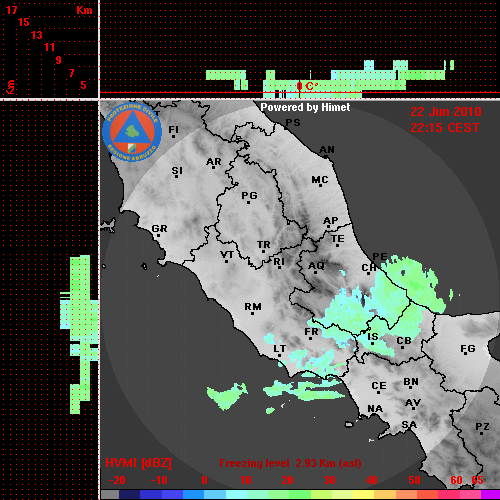Image resolution: width=500 pixels, height=500 pixels.
Task: Click the PZ city label
Action: click(482, 427)
